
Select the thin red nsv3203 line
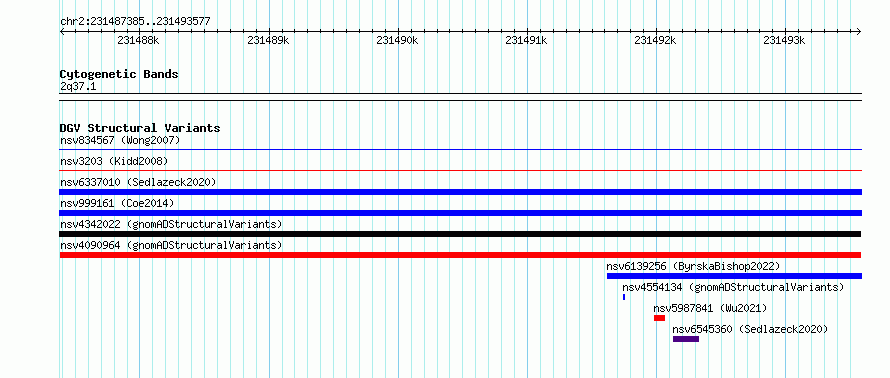tap(461, 170)
